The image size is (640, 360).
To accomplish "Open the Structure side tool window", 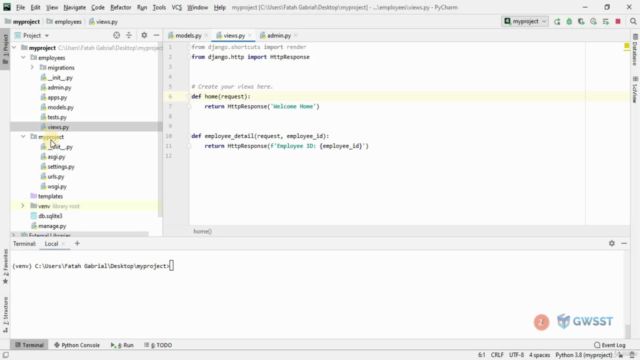I will tap(5, 315).
